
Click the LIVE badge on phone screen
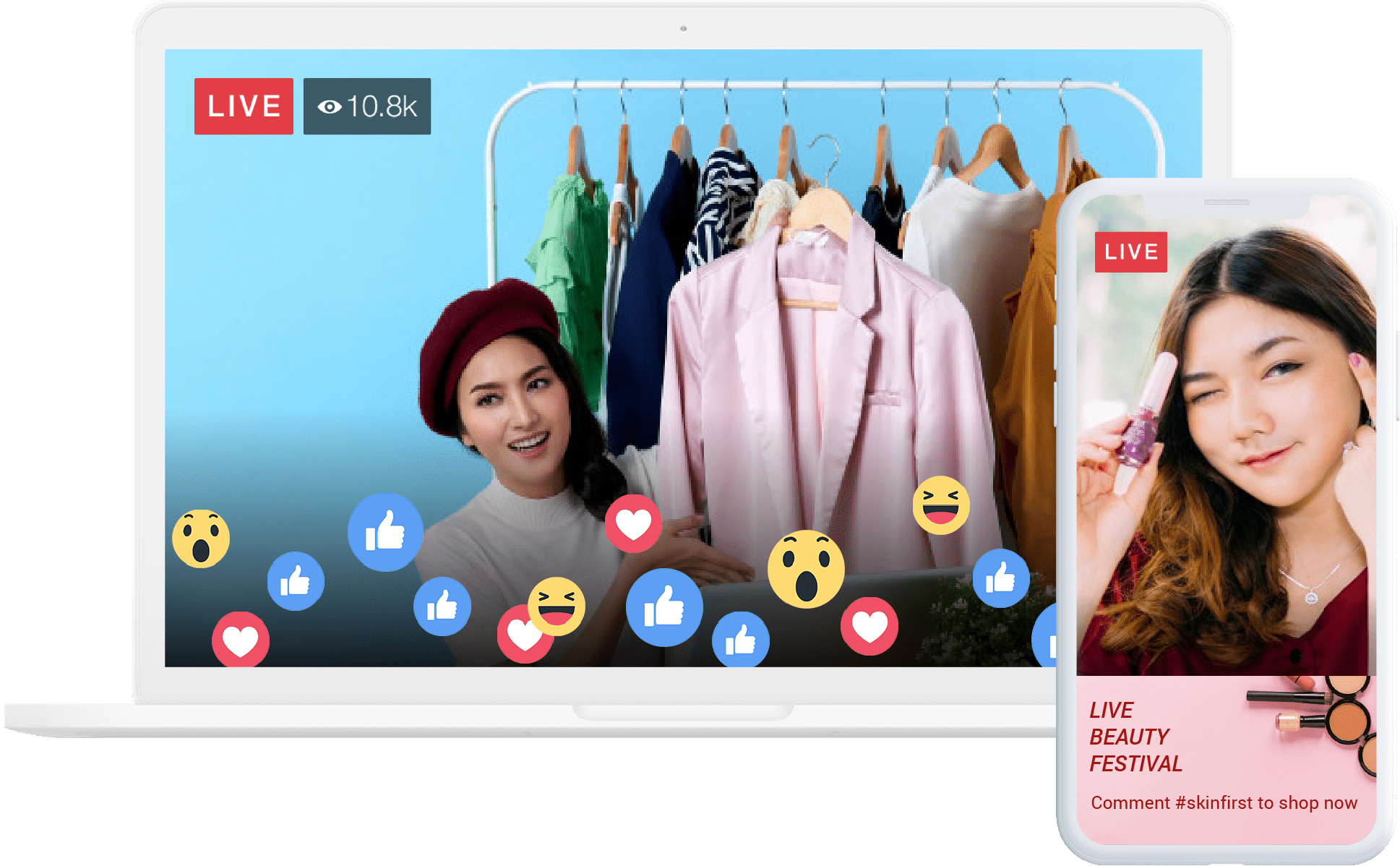click(1130, 252)
